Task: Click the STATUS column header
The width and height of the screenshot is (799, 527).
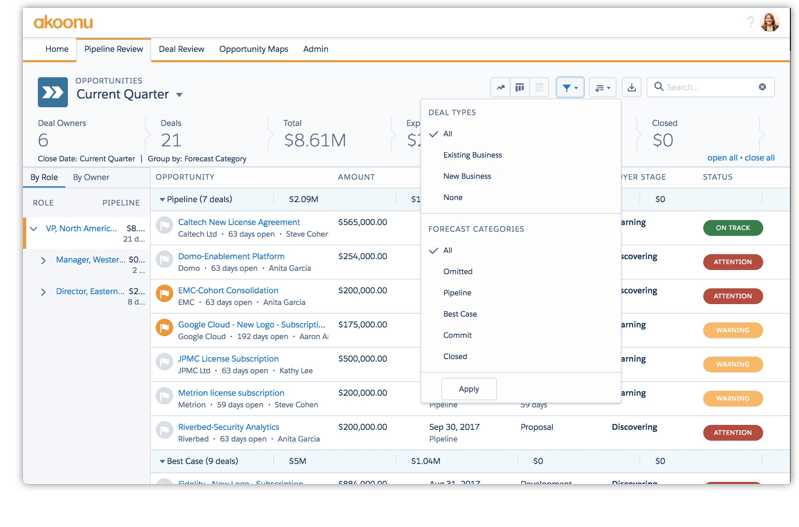Action: 717,177
